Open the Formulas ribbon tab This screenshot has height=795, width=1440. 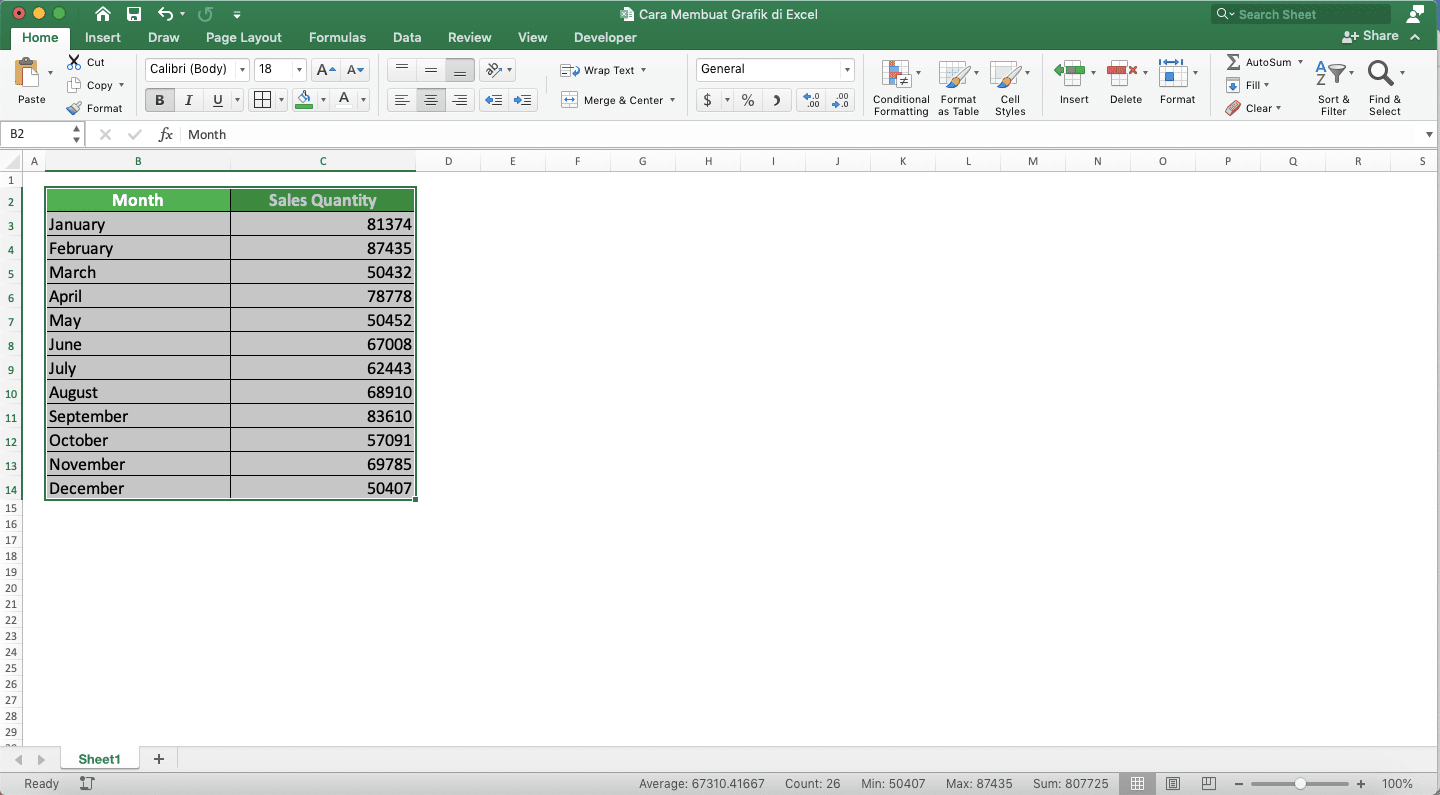(x=337, y=38)
